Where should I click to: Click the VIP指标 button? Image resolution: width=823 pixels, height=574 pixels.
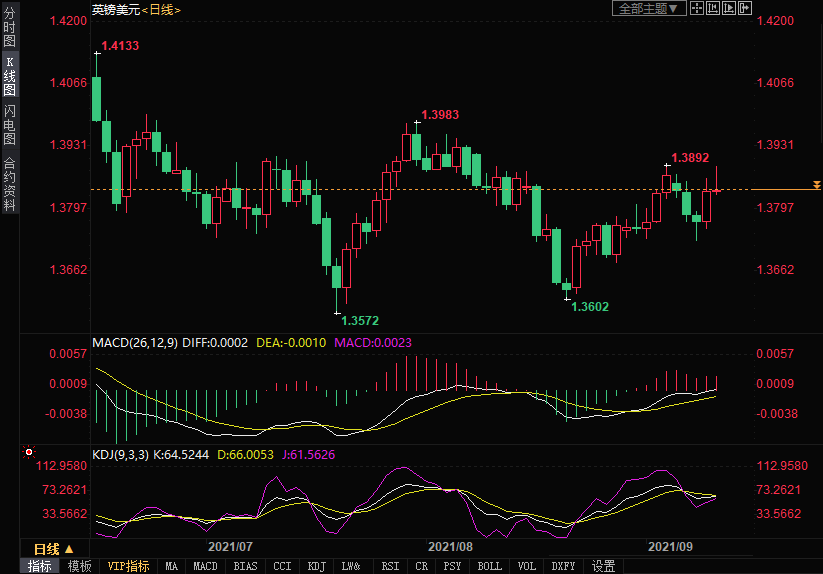click(129, 566)
